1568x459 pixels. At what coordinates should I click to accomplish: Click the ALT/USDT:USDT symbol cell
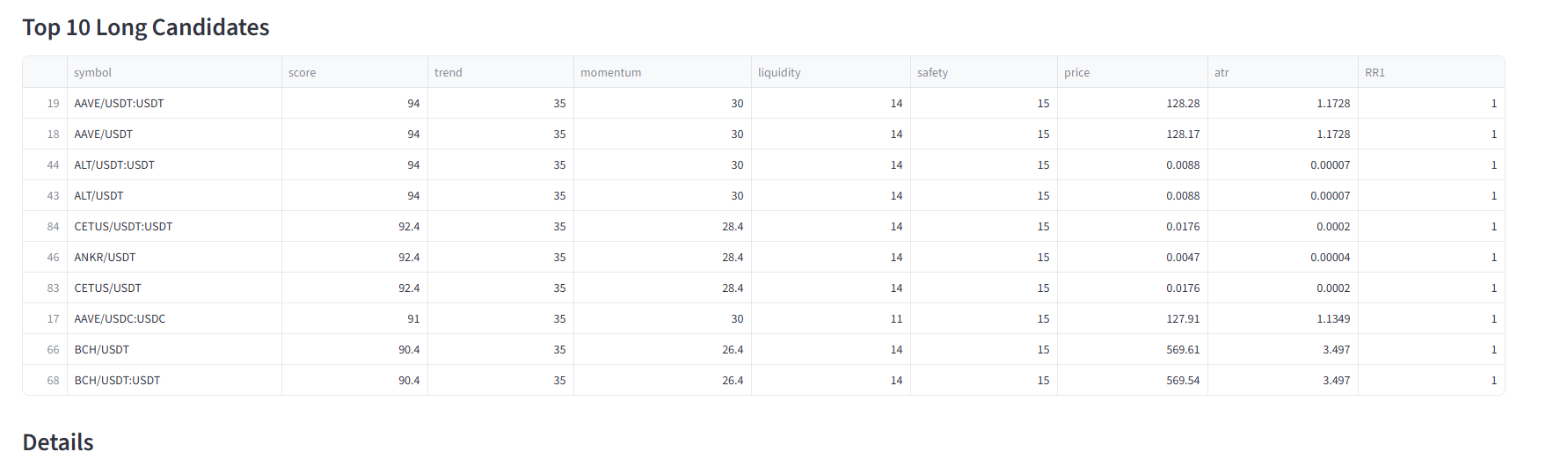click(x=114, y=164)
